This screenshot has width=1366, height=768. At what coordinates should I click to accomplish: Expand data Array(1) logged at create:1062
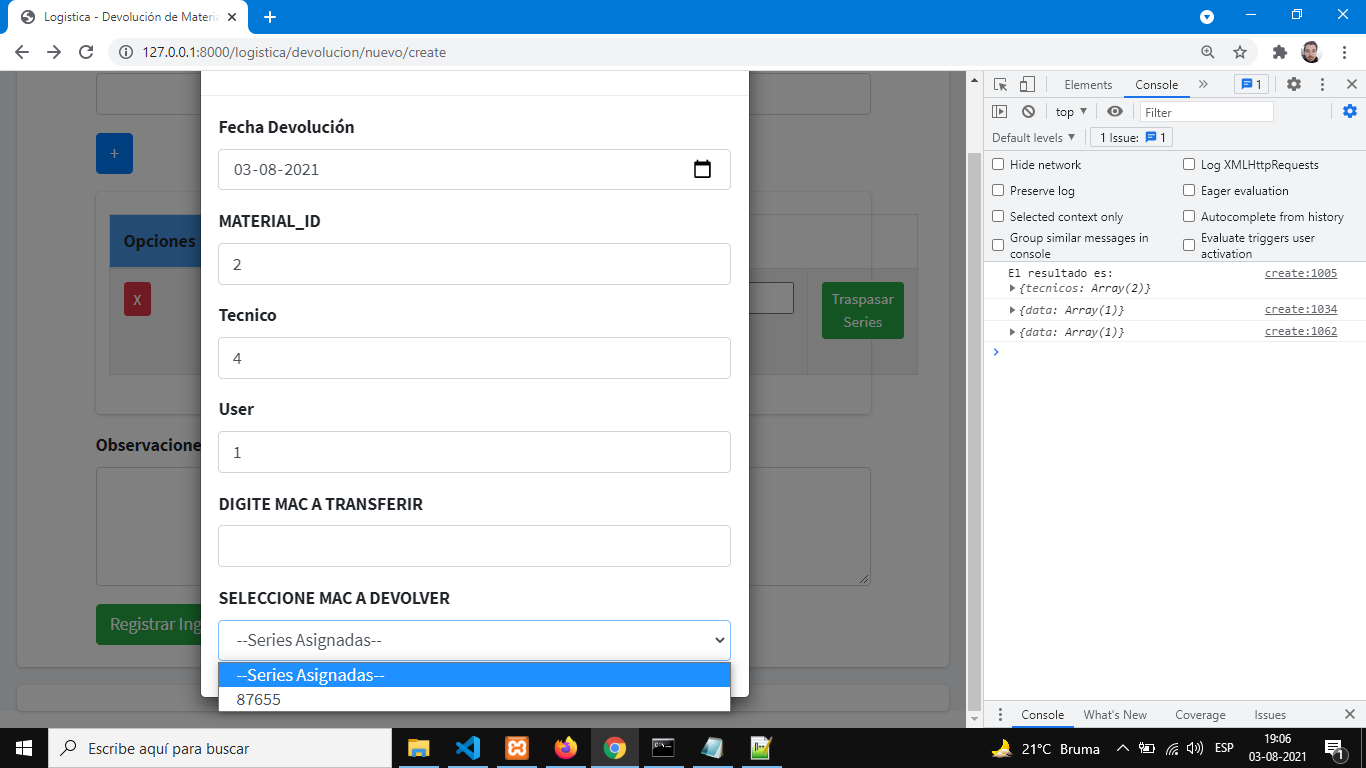(1013, 332)
